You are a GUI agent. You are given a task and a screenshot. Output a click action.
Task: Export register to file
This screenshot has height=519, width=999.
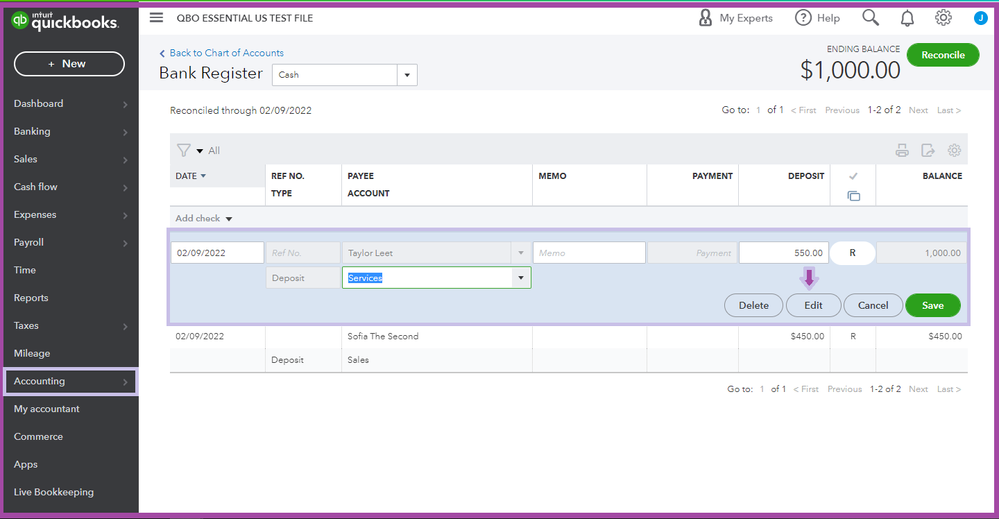[x=928, y=150]
